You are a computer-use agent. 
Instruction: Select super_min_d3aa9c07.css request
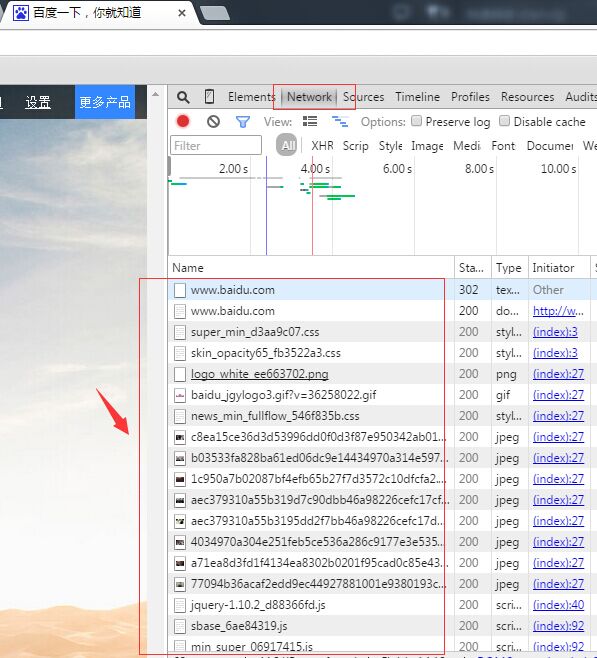[382, 332]
